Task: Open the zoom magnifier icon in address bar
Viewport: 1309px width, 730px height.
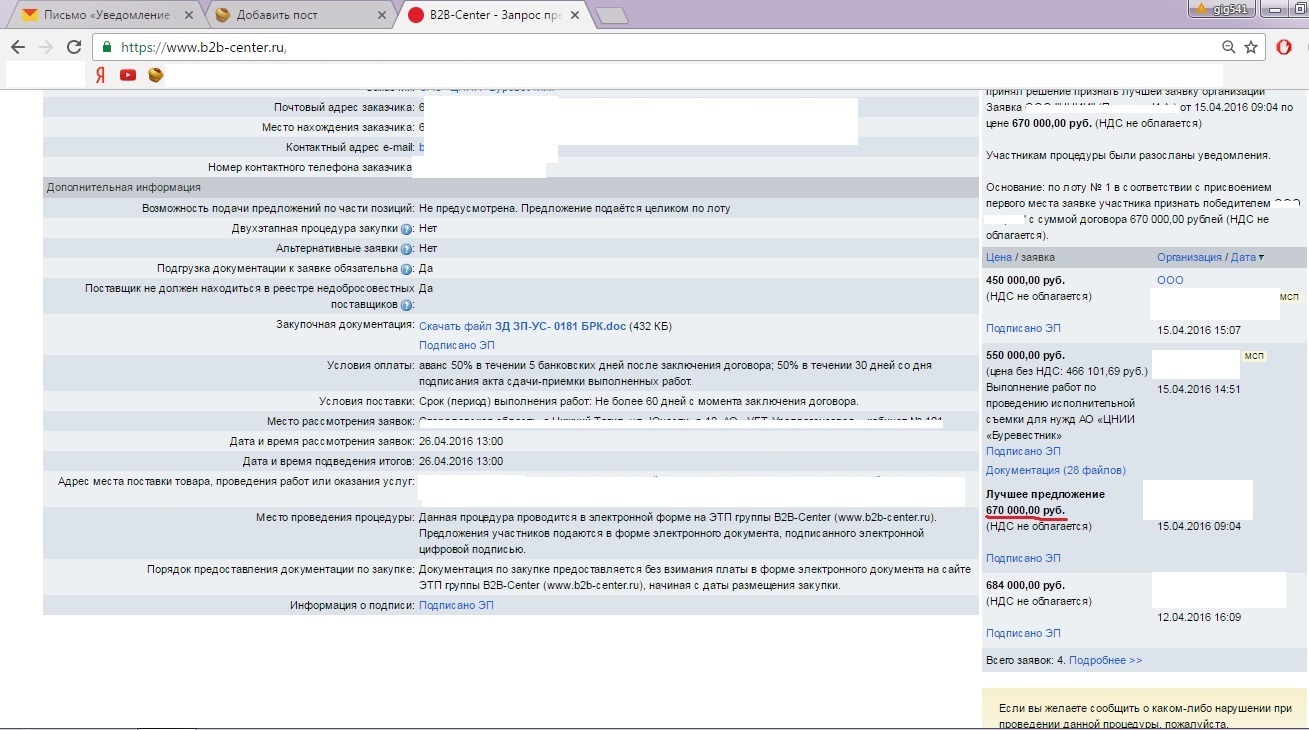Action: coord(1229,47)
